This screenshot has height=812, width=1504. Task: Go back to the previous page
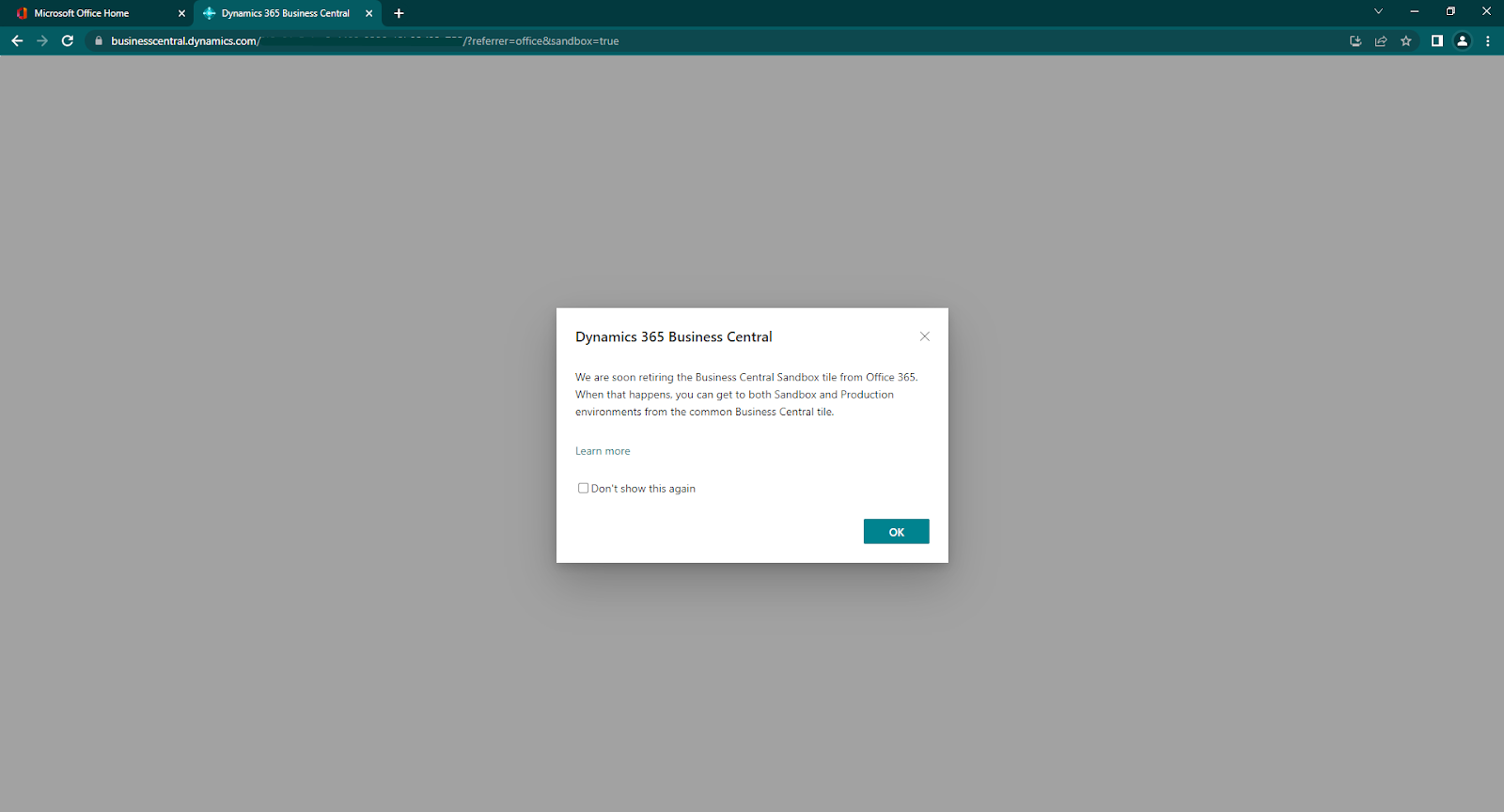[17, 40]
